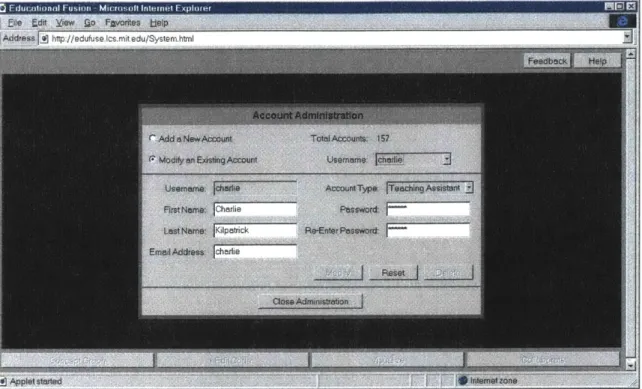
Task: Open the File menu
Action: 15,23
